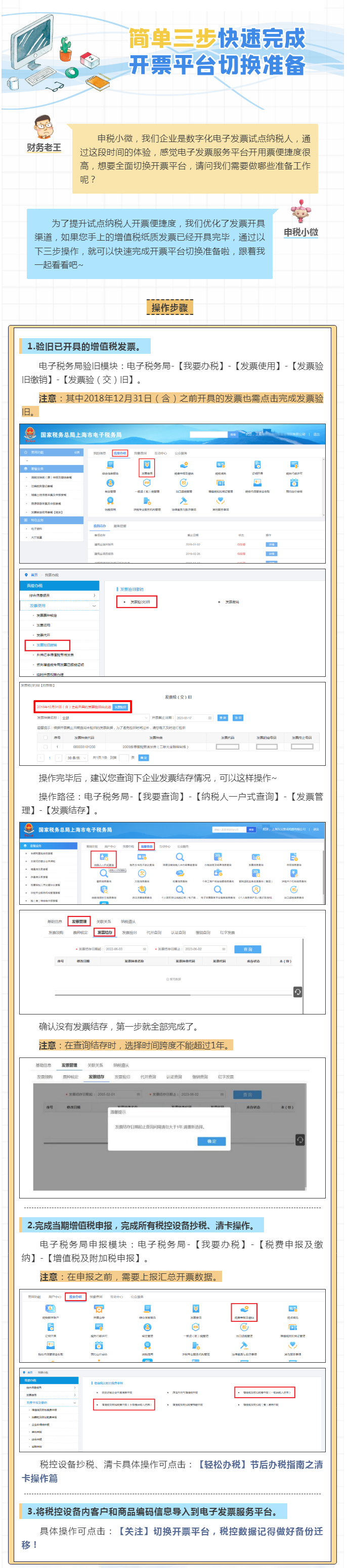The image size is (347, 1568).
Task: Click 确定 button in 发票验(交)旧 pagination
Action: [143, 758]
